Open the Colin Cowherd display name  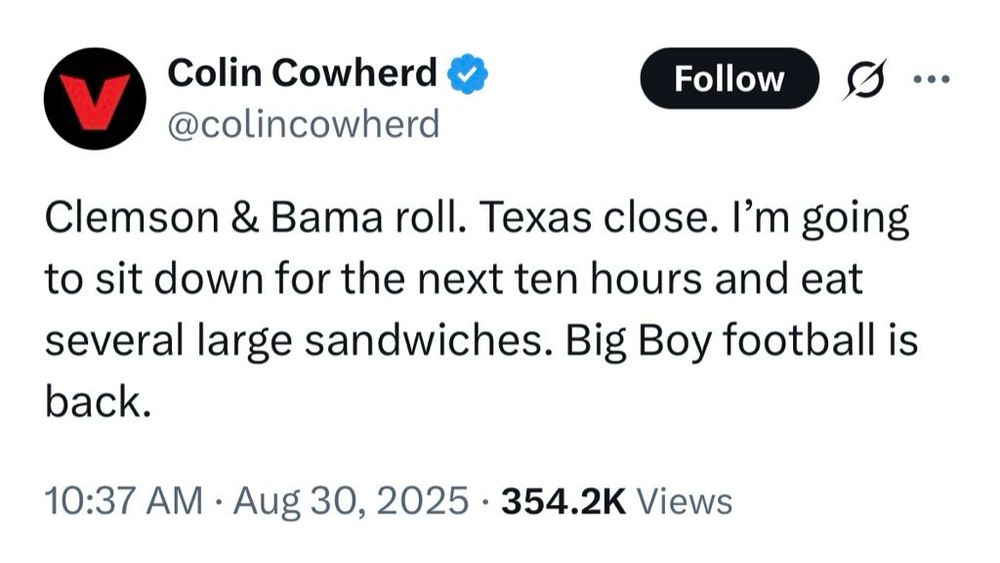pyautogui.click(x=302, y=73)
